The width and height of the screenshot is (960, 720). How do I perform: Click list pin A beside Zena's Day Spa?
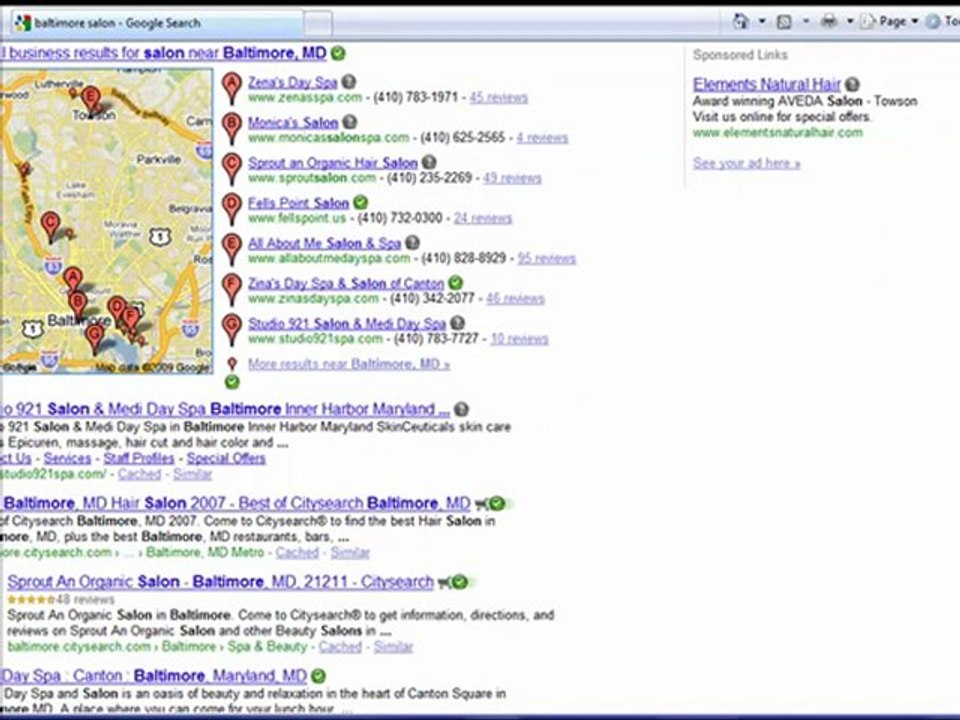231,88
